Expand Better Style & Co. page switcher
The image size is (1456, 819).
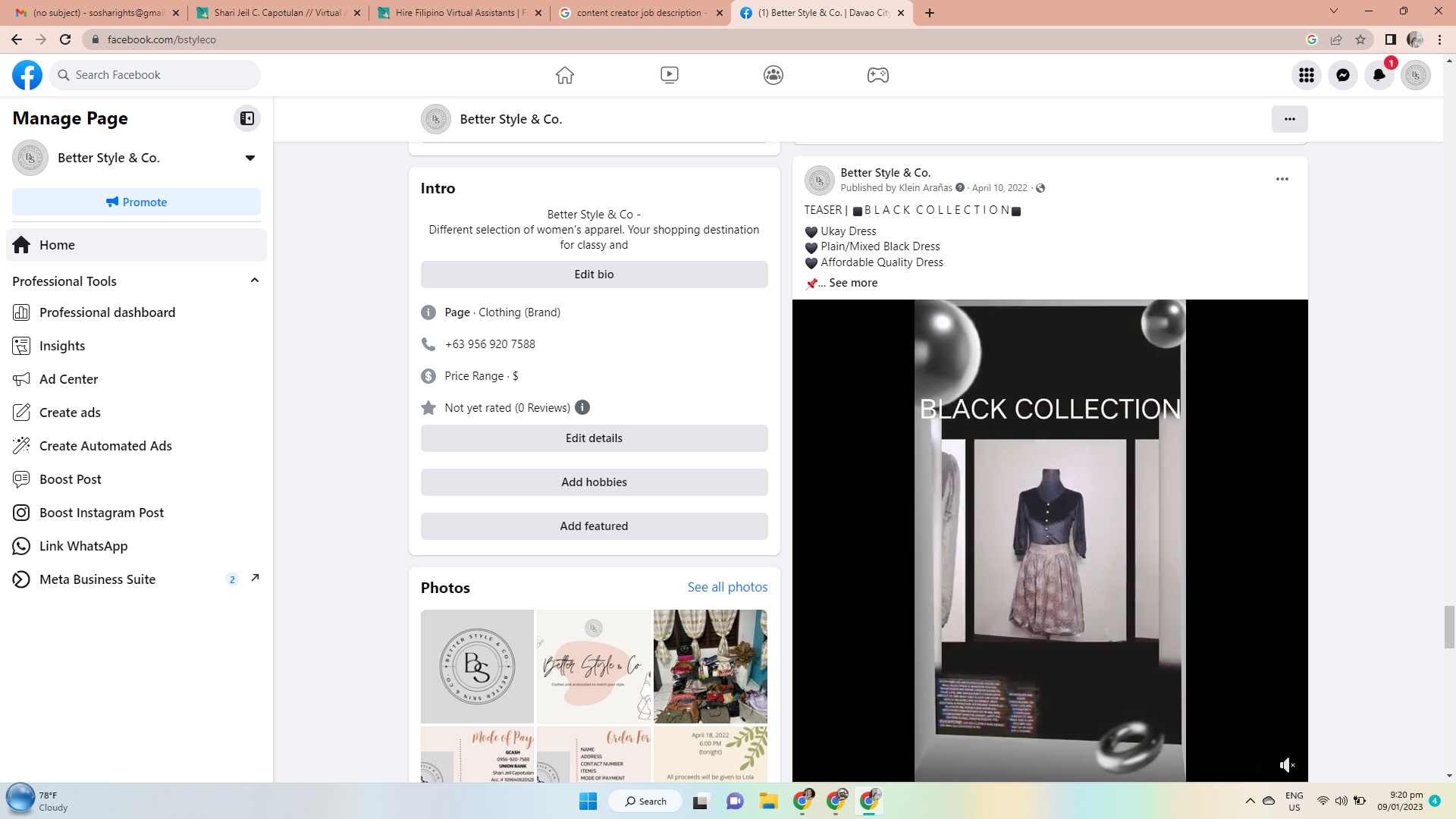tap(249, 158)
